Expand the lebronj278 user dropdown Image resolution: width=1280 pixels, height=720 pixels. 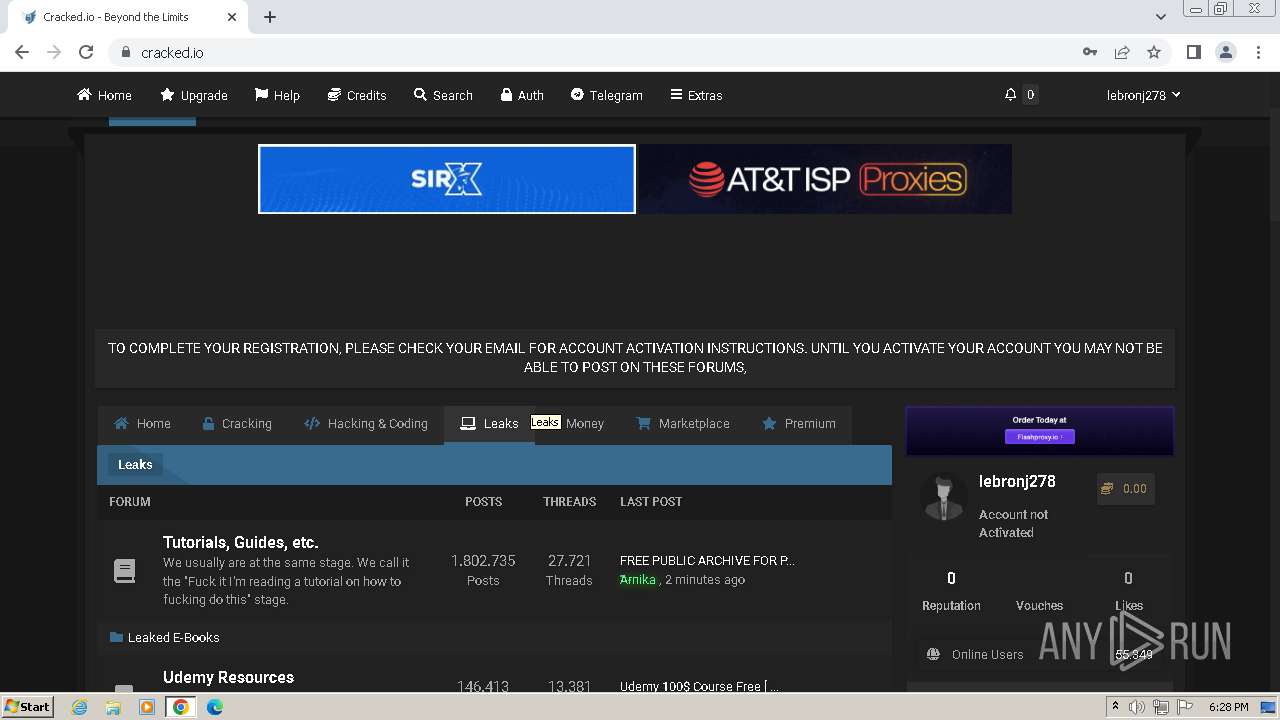coord(1143,95)
